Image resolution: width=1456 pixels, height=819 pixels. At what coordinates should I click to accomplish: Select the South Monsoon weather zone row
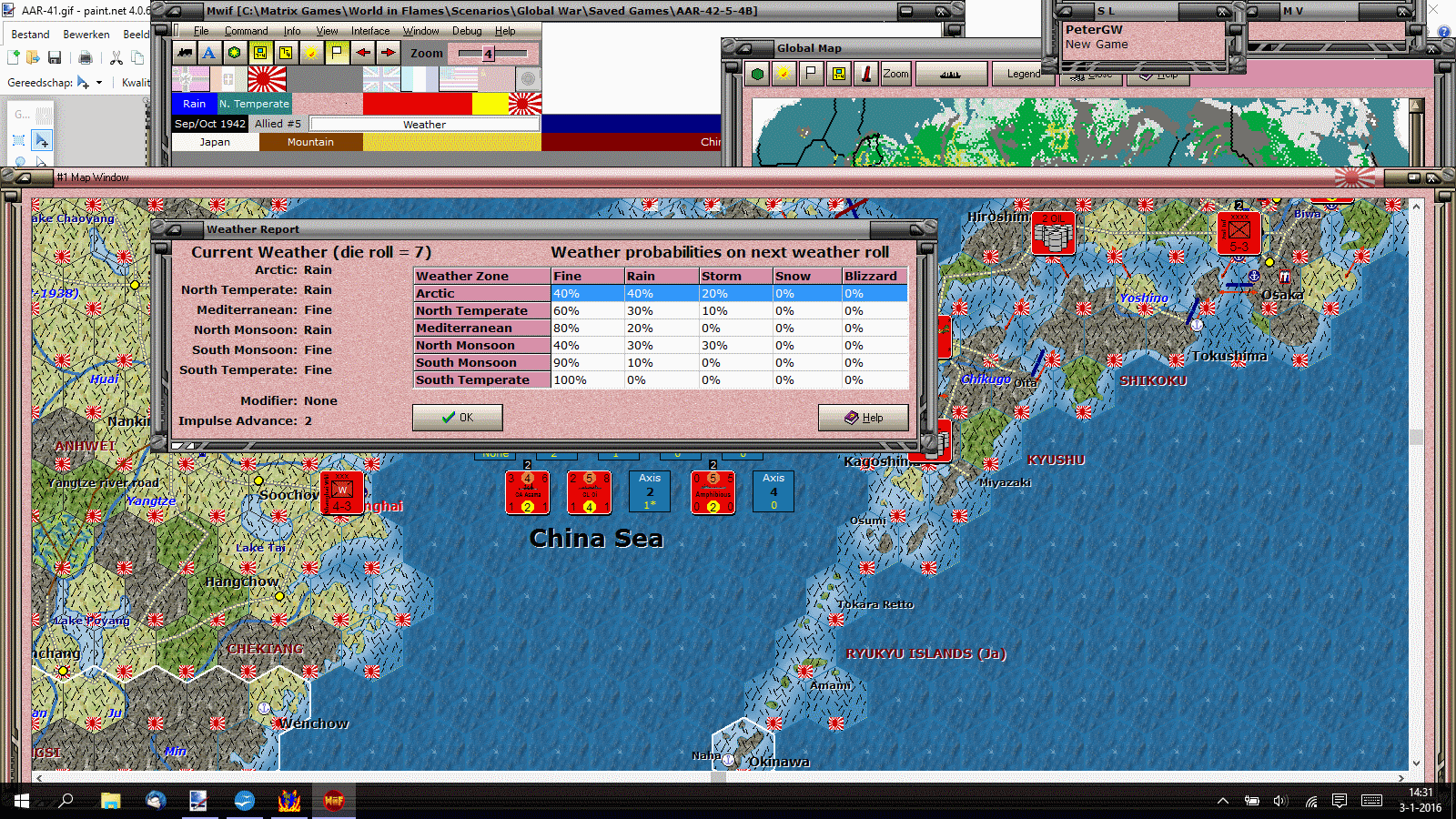pos(661,362)
